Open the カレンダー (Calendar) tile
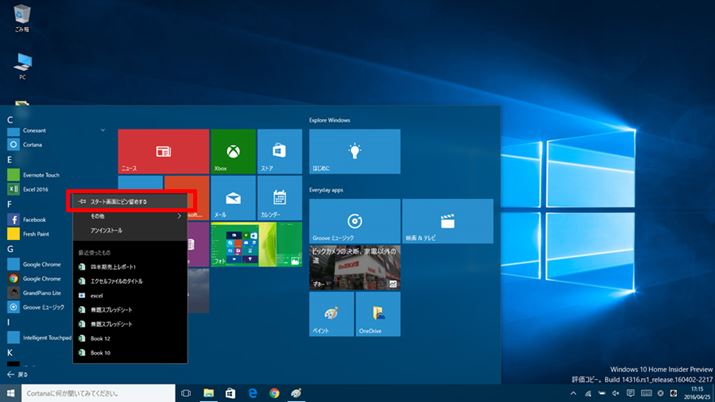 click(x=279, y=198)
